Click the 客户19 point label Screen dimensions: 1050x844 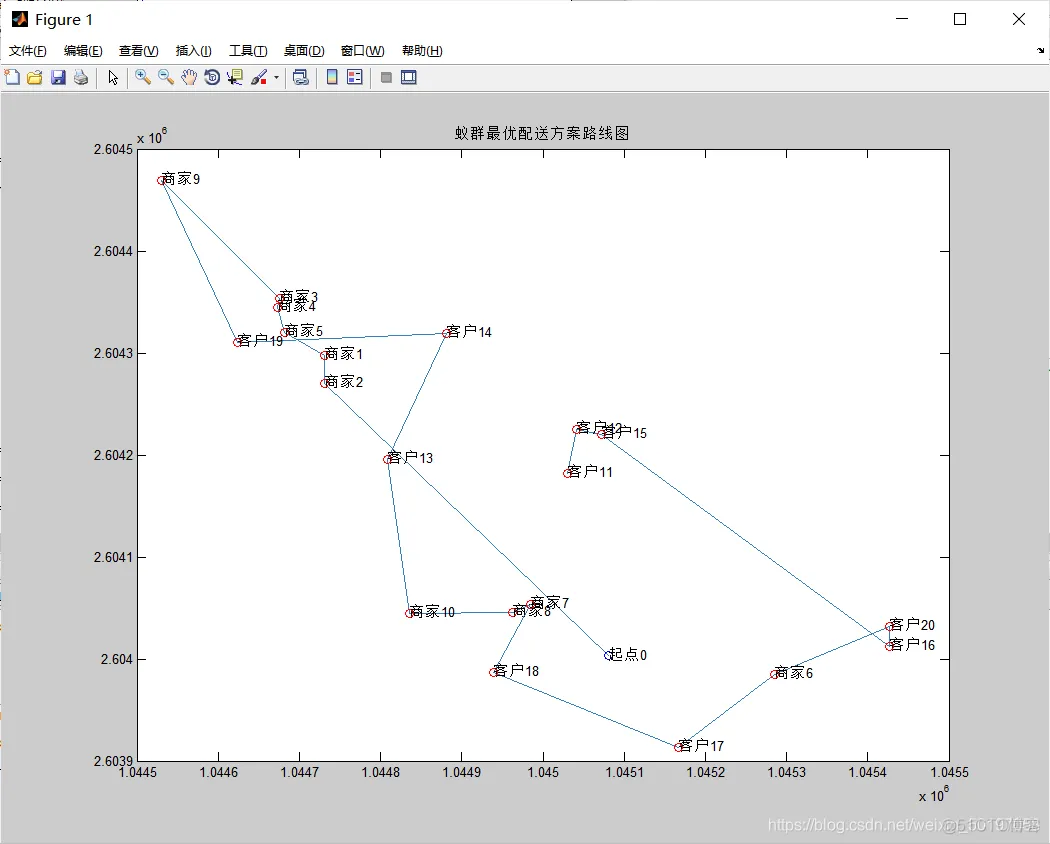click(x=260, y=341)
